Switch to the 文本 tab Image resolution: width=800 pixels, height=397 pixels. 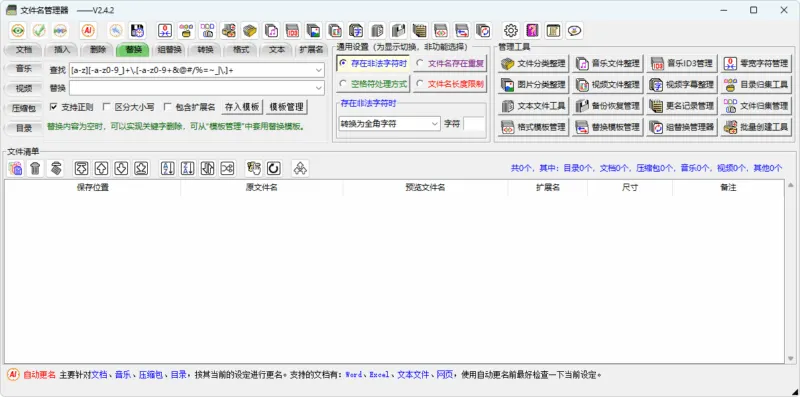pyautogui.click(x=277, y=50)
